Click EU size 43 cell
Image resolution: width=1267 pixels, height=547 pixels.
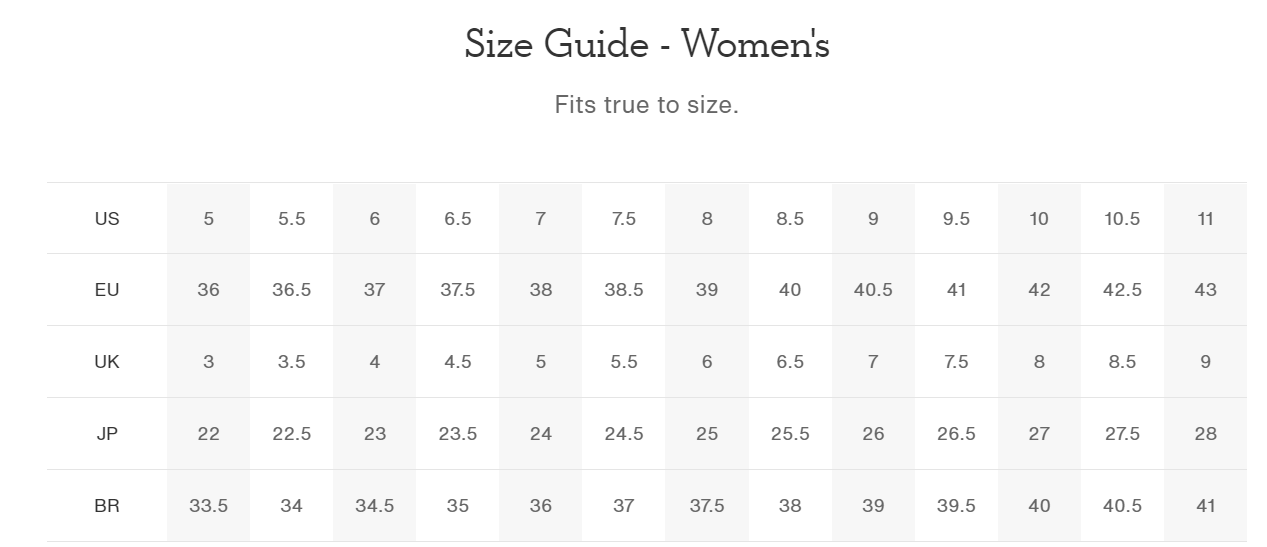pos(1205,290)
